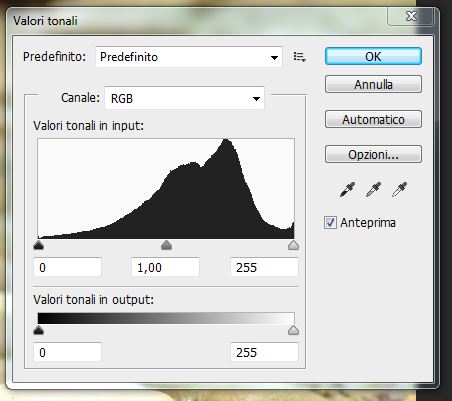Click the Automatico button
Screen dimensions: 452x401
point(373,119)
